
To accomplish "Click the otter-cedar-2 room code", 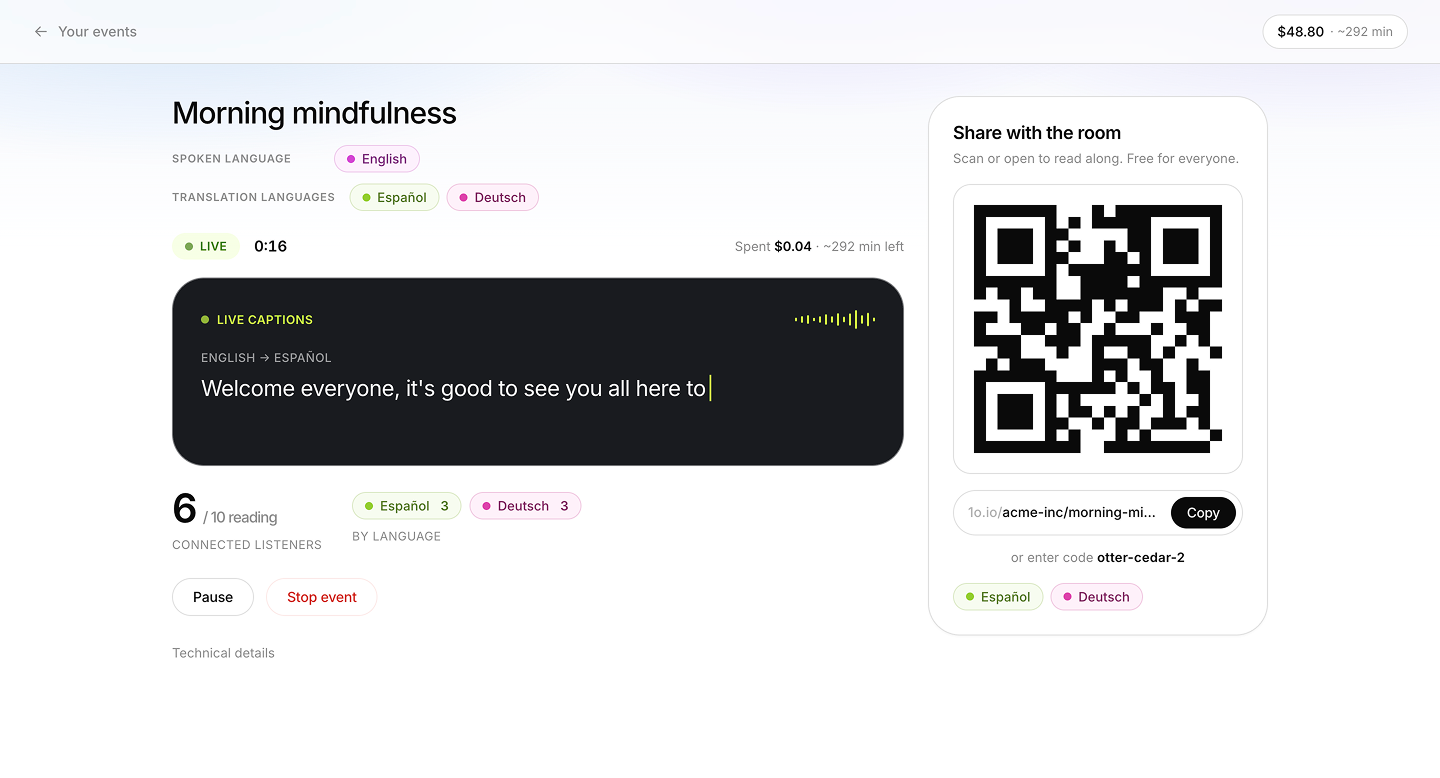I will point(1141,557).
